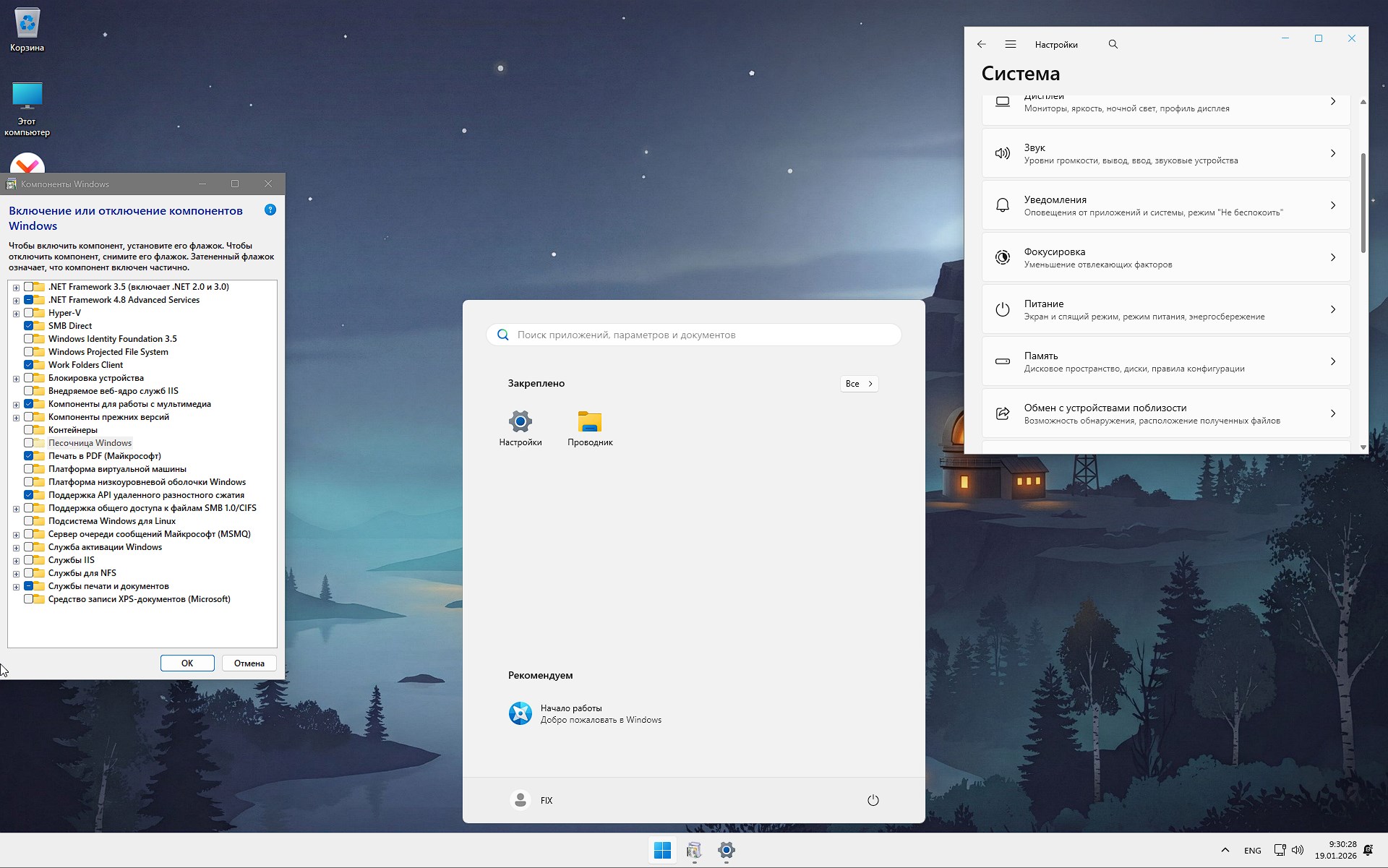
Task: Click the Все button in Start menu
Action: 859,384
